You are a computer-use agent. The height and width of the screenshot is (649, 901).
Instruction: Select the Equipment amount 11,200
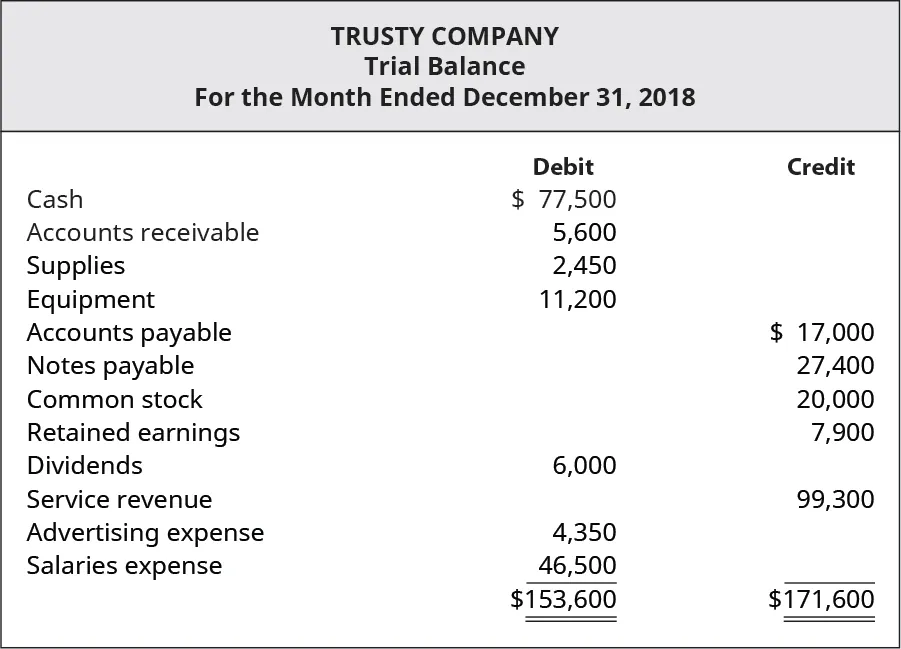tap(577, 299)
